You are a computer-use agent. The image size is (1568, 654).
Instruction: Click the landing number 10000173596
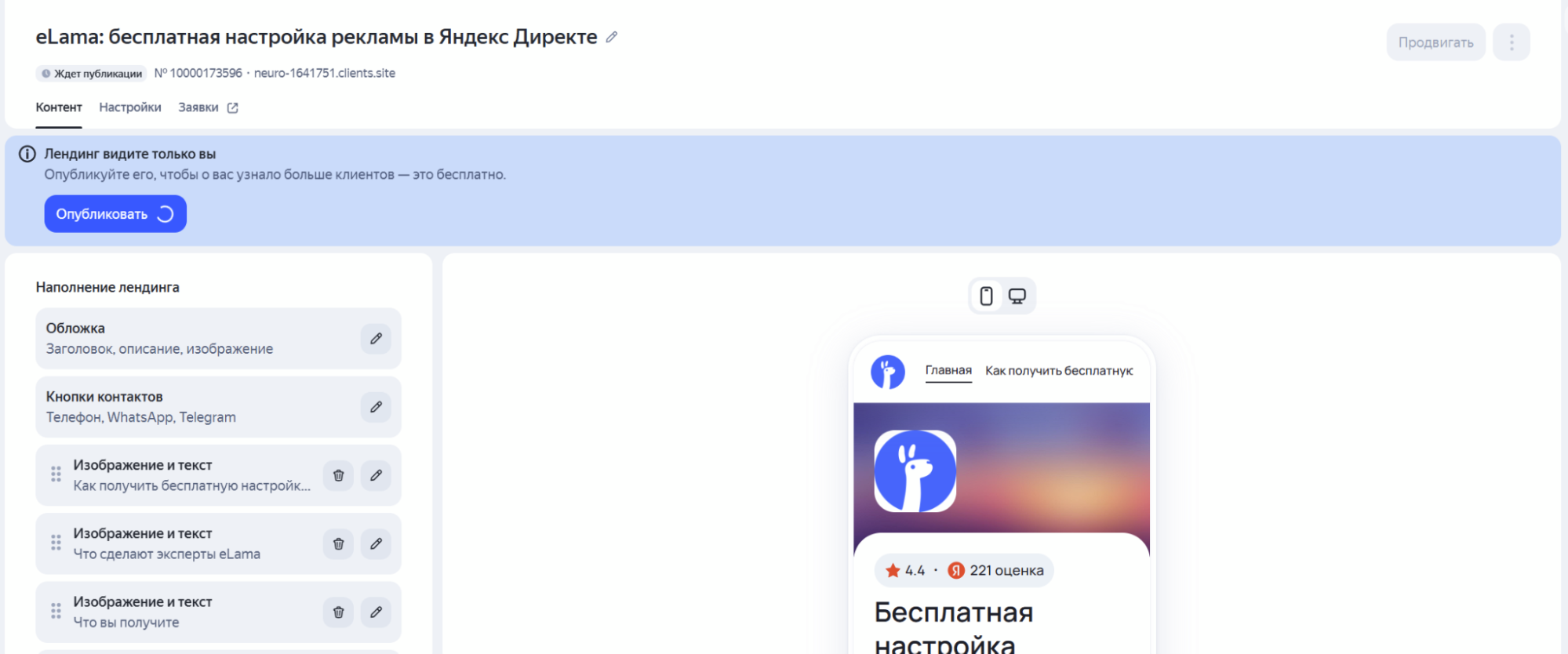pos(198,73)
